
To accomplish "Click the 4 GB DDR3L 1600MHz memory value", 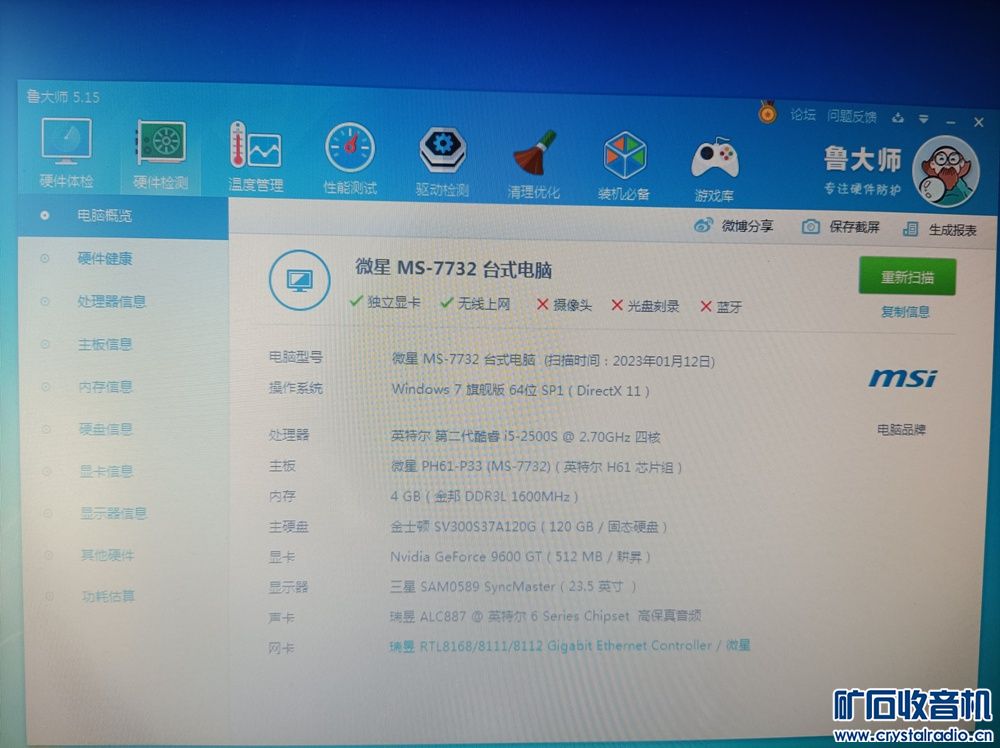I will (x=485, y=496).
